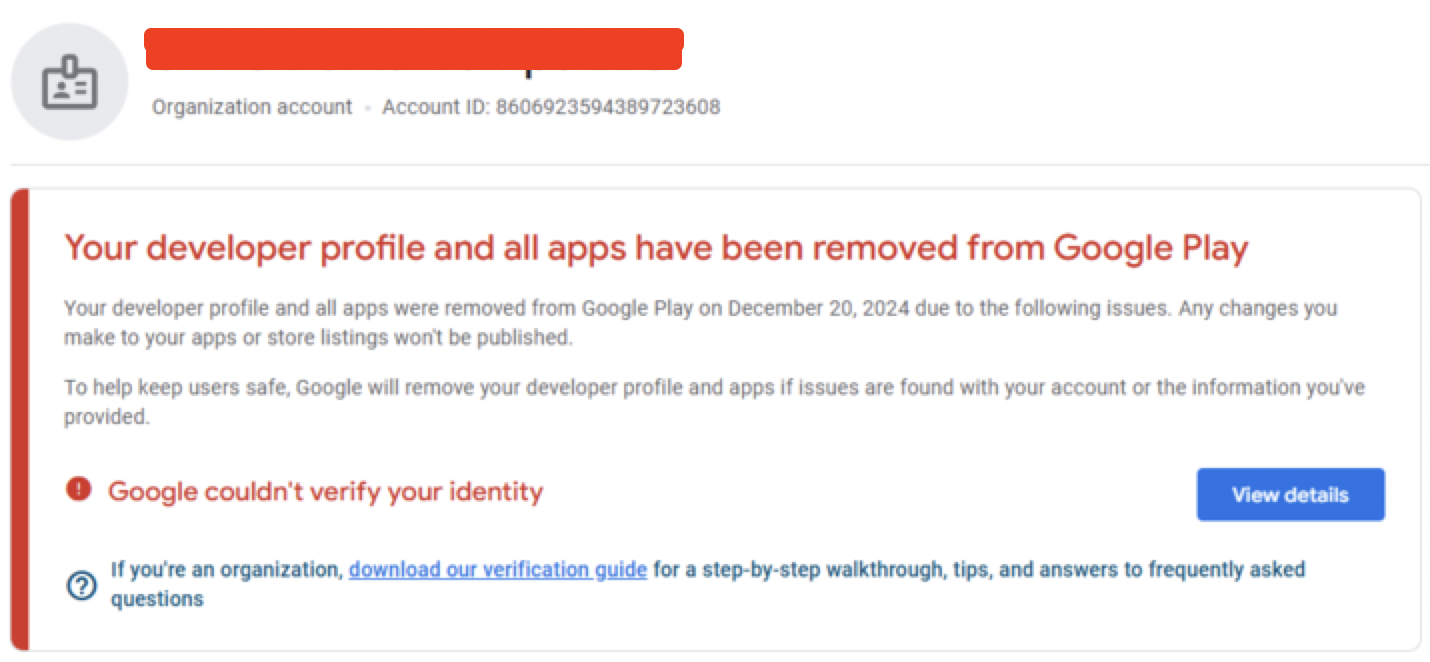Click the removed from Google Play headline
This screenshot has height=662, width=1430.
point(656,247)
